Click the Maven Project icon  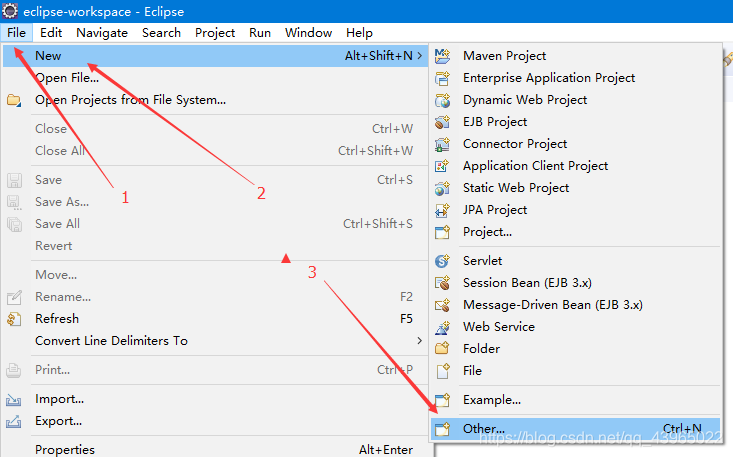[x=442, y=56]
